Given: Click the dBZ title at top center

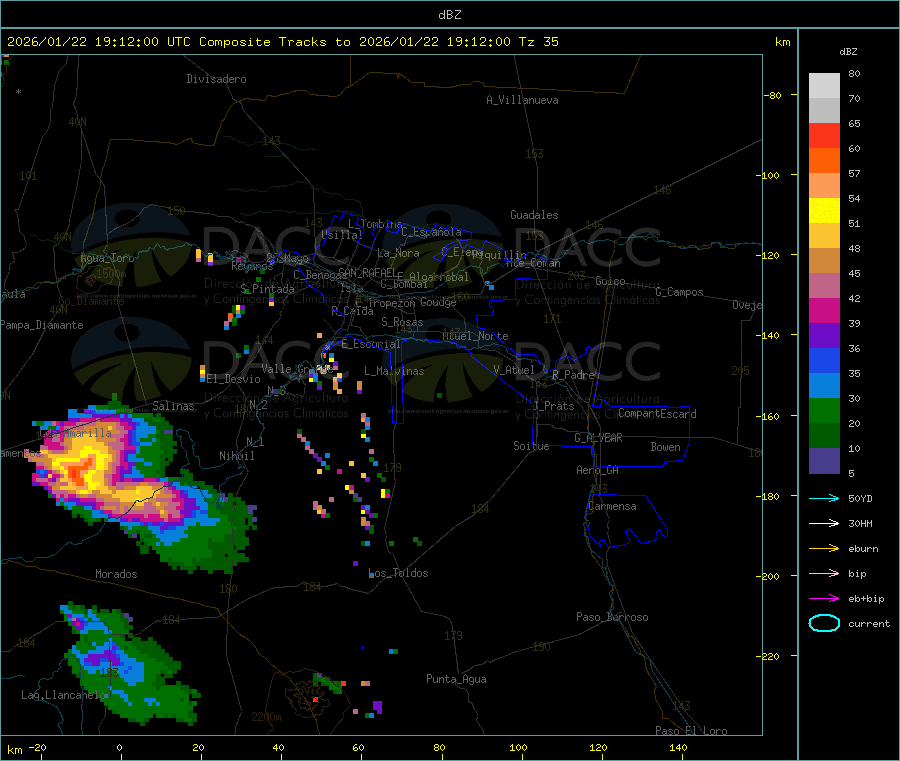Looking at the screenshot, I should [x=449, y=15].
